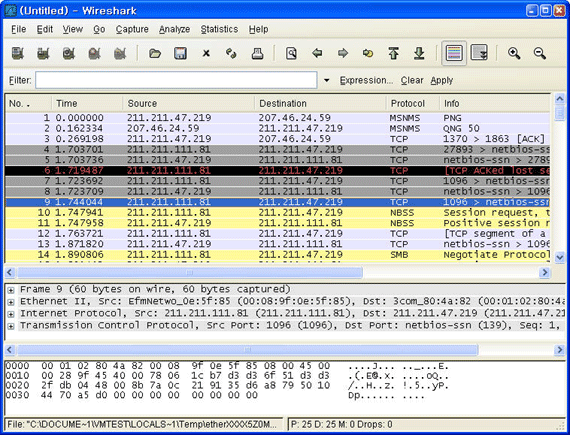The height and width of the screenshot is (435, 570).
Task: Close capture file X icon
Action: click(x=206, y=53)
